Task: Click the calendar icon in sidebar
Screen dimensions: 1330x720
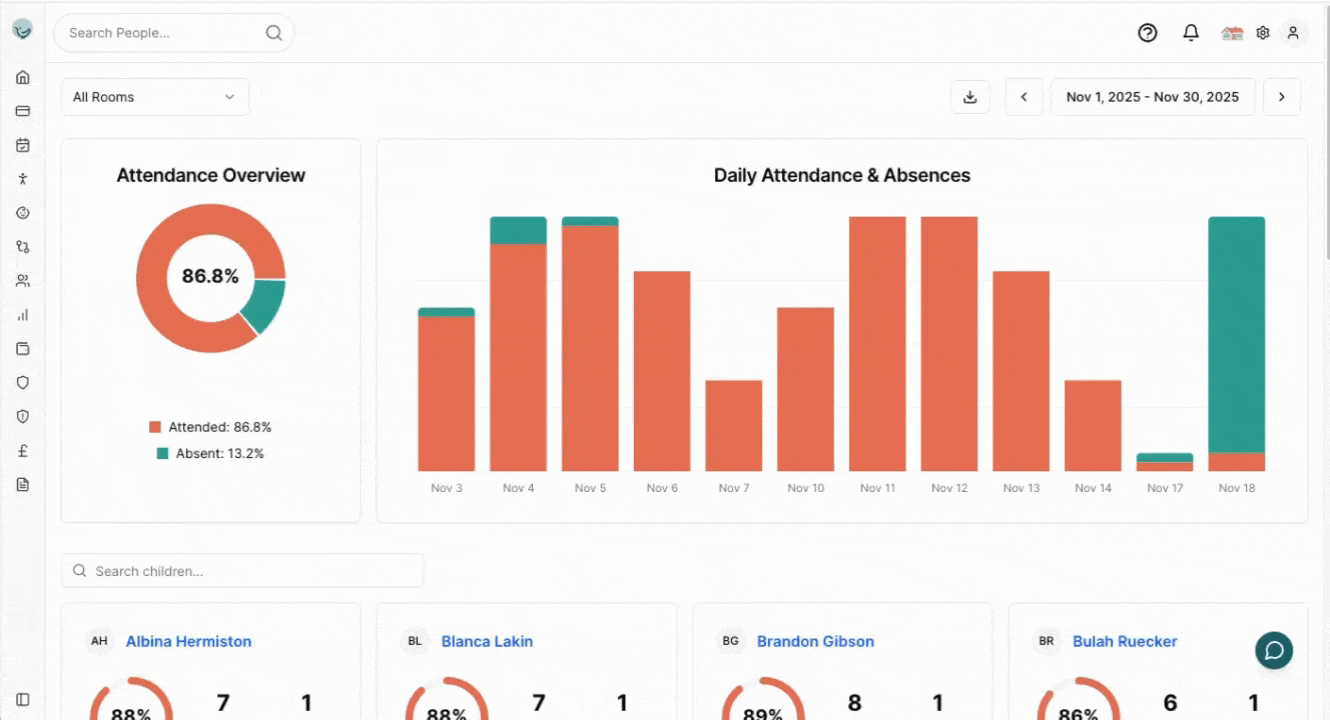Action: click(23, 145)
